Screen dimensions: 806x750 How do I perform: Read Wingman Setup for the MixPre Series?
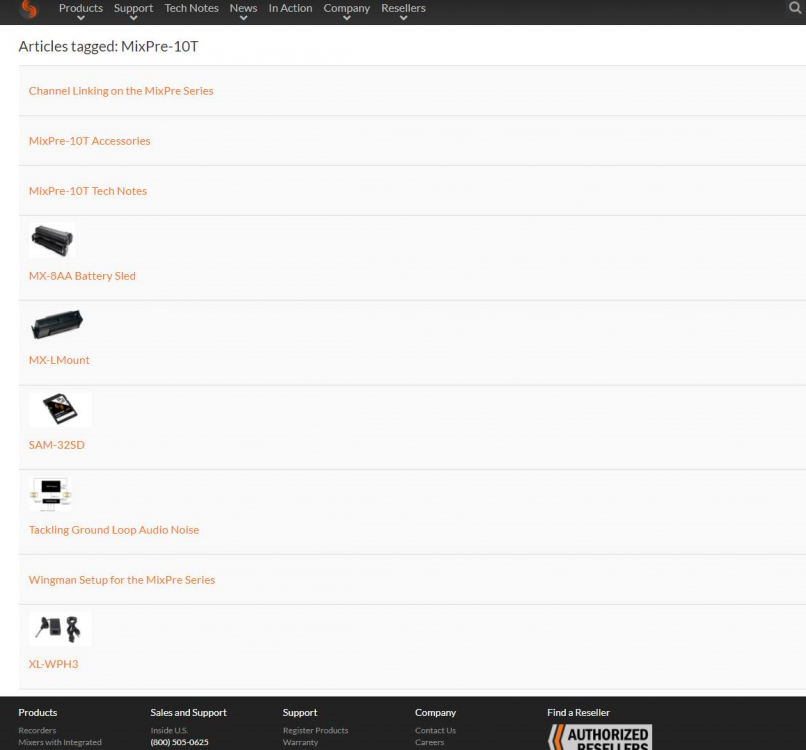tap(122, 580)
